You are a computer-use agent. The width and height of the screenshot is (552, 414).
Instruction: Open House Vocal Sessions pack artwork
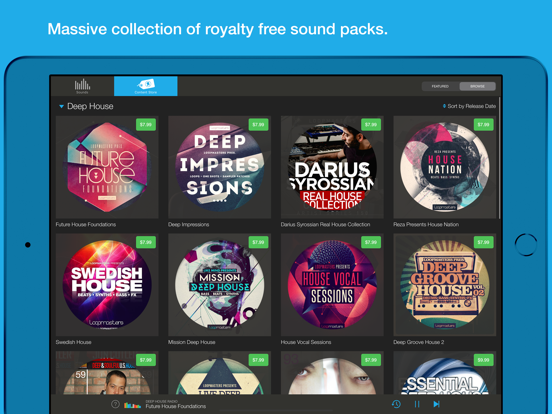[x=332, y=285]
